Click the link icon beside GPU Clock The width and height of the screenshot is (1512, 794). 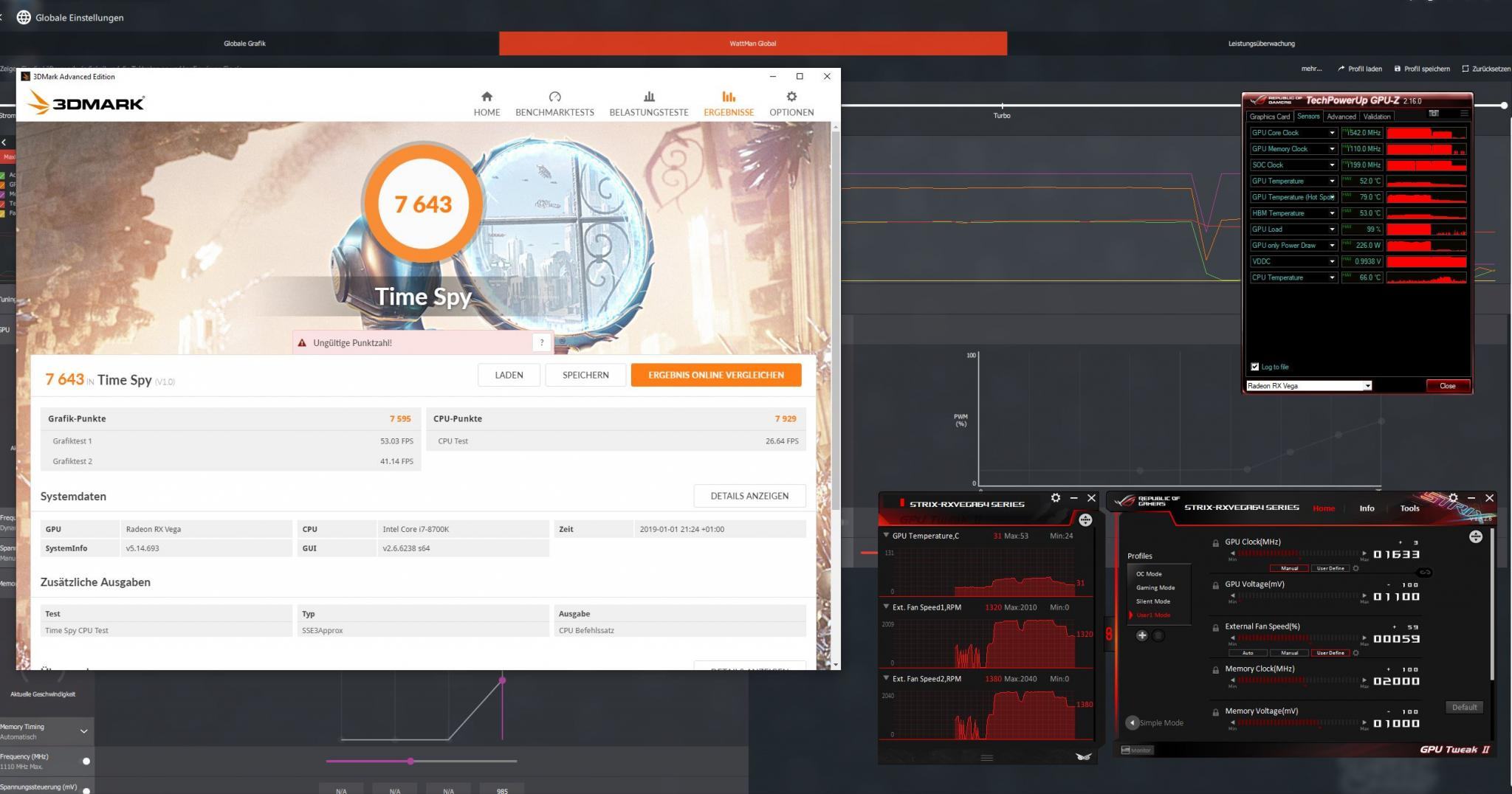pos(1425,573)
